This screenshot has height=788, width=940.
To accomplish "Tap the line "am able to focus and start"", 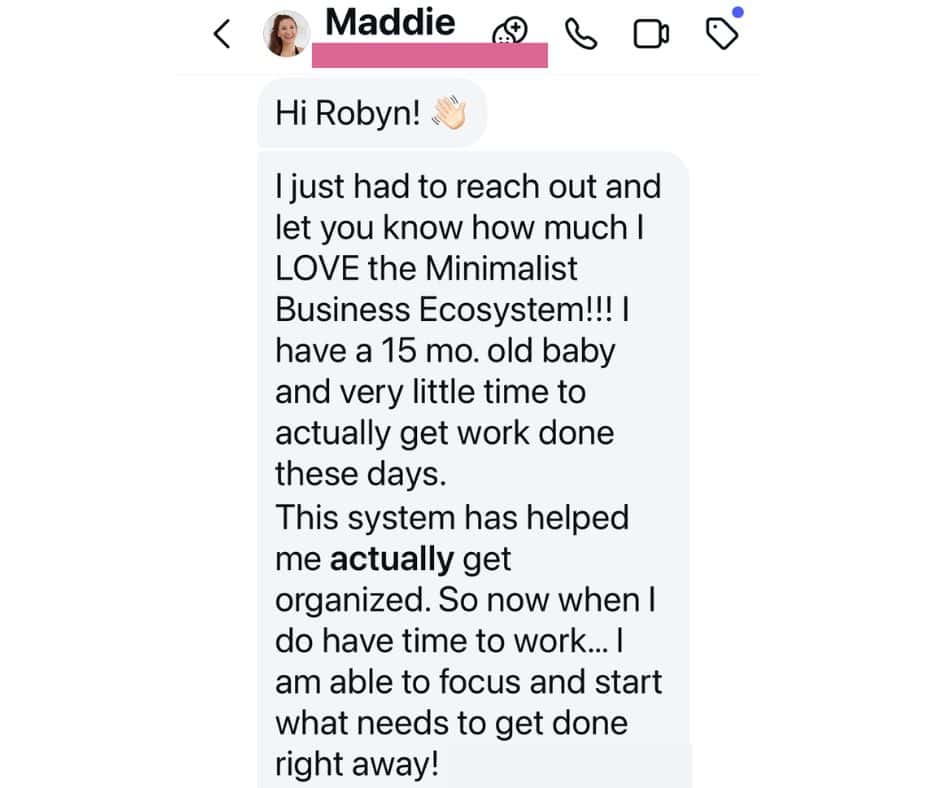I will pos(468,682).
